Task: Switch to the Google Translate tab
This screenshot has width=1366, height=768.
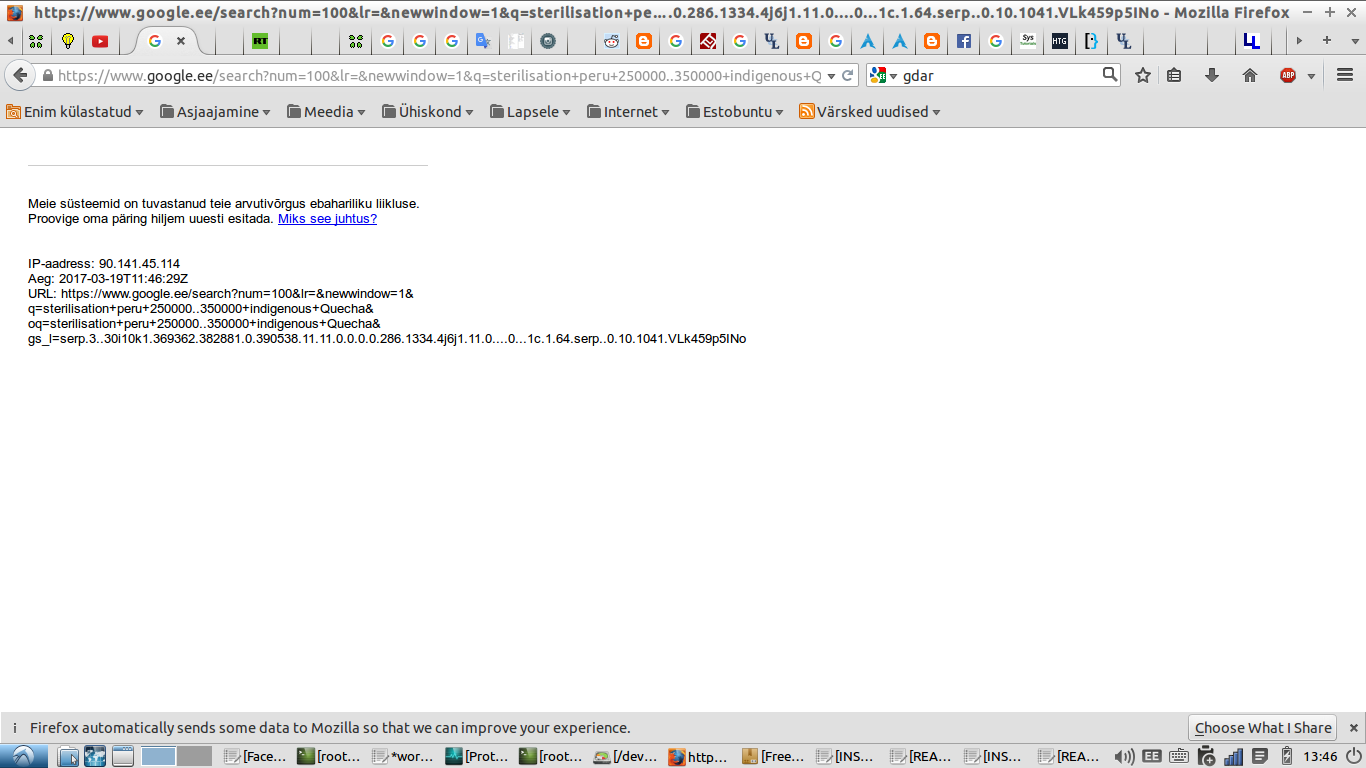Action: 484,41
